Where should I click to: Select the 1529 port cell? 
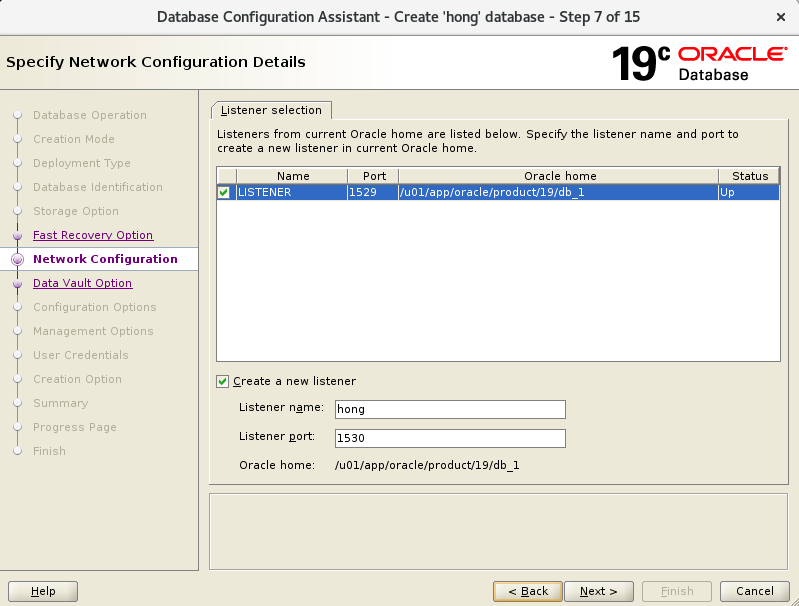click(x=373, y=192)
